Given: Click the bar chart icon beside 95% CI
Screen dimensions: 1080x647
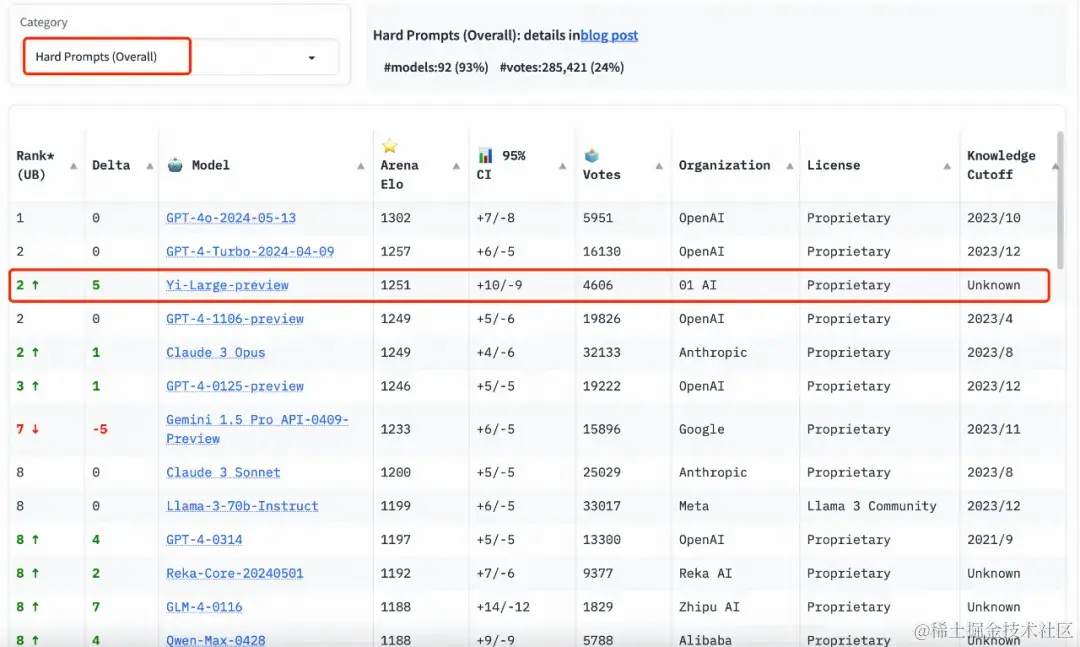Looking at the screenshot, I should pyautogui.click(x=486, y=156).
